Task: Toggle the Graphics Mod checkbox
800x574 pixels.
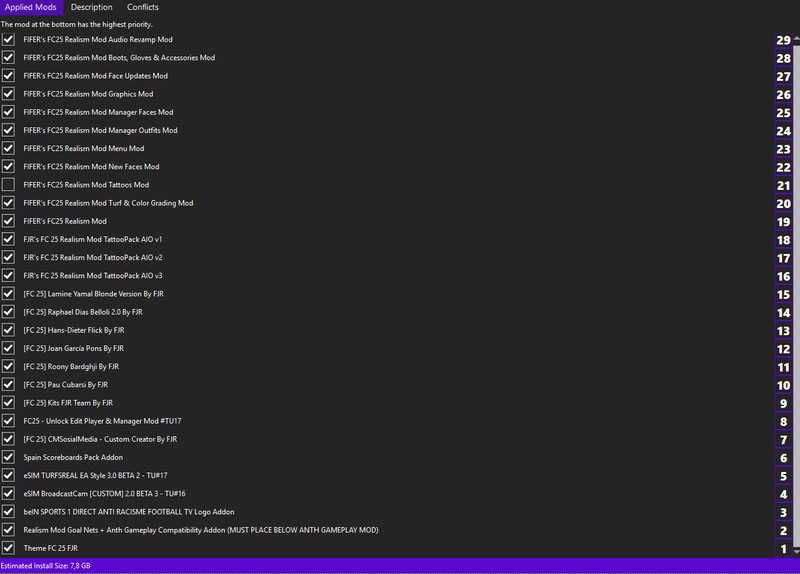Action: tap(8, 94)
